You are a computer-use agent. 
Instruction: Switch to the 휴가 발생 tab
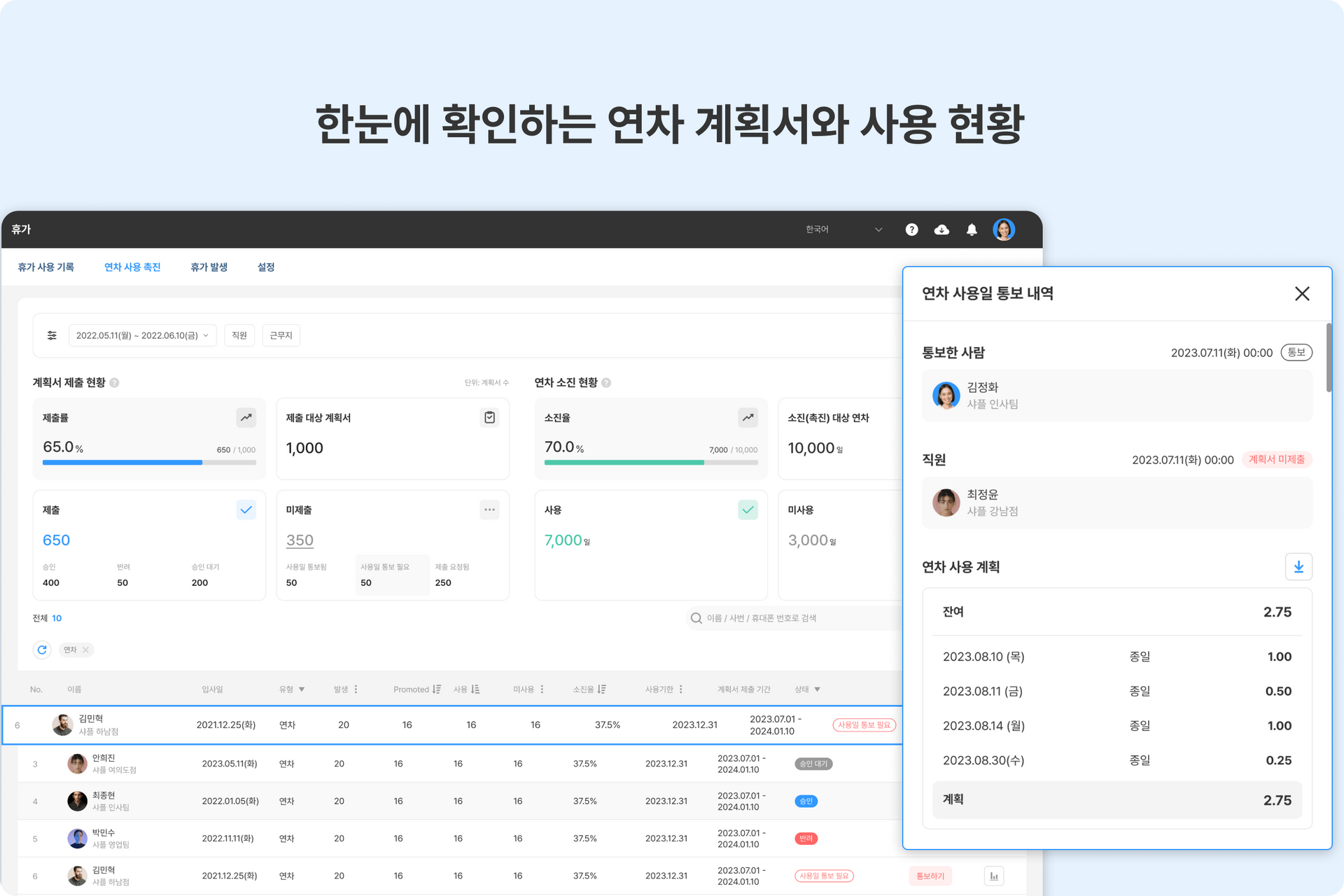pos(209,267)
